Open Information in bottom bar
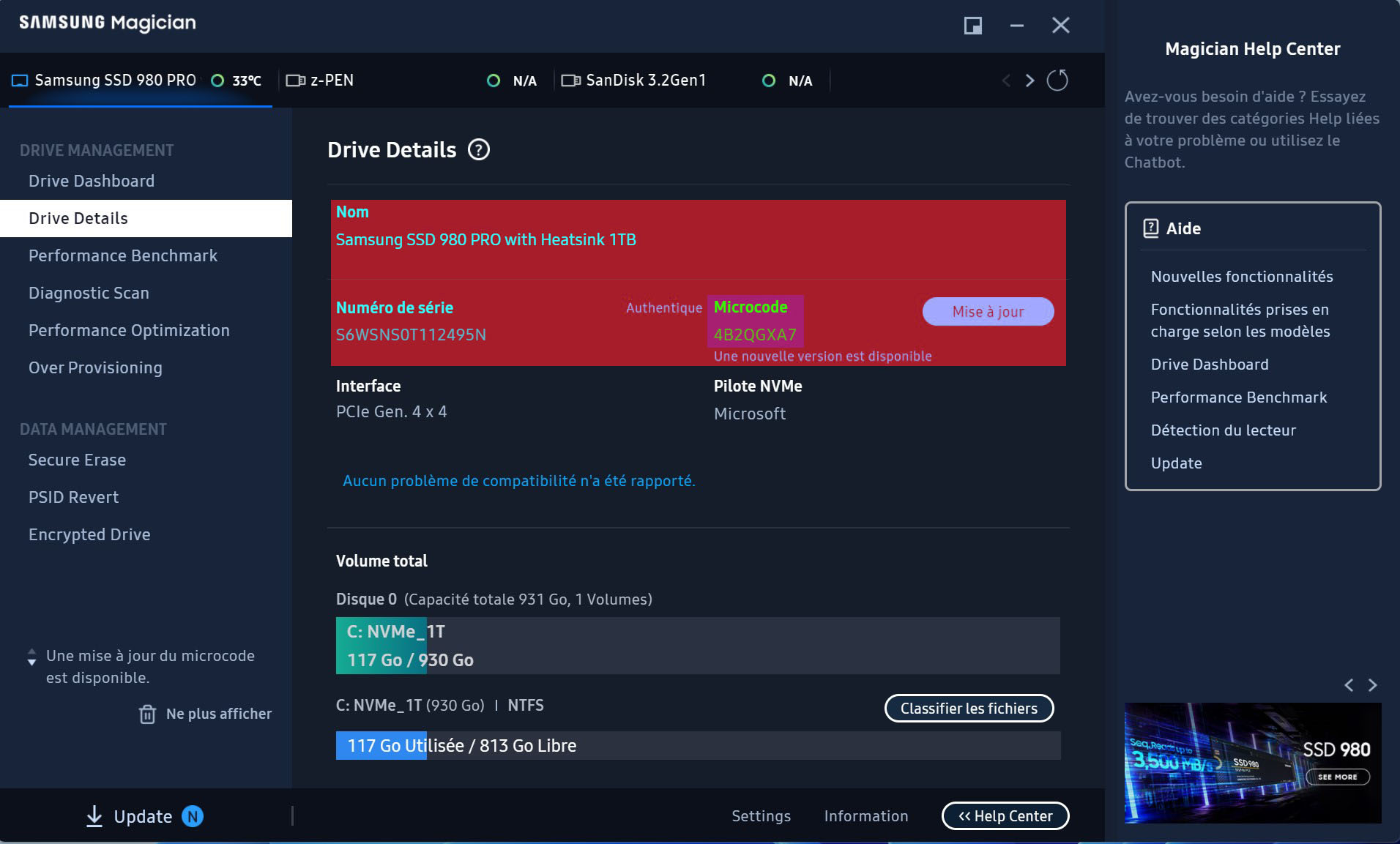 point(865,815)
